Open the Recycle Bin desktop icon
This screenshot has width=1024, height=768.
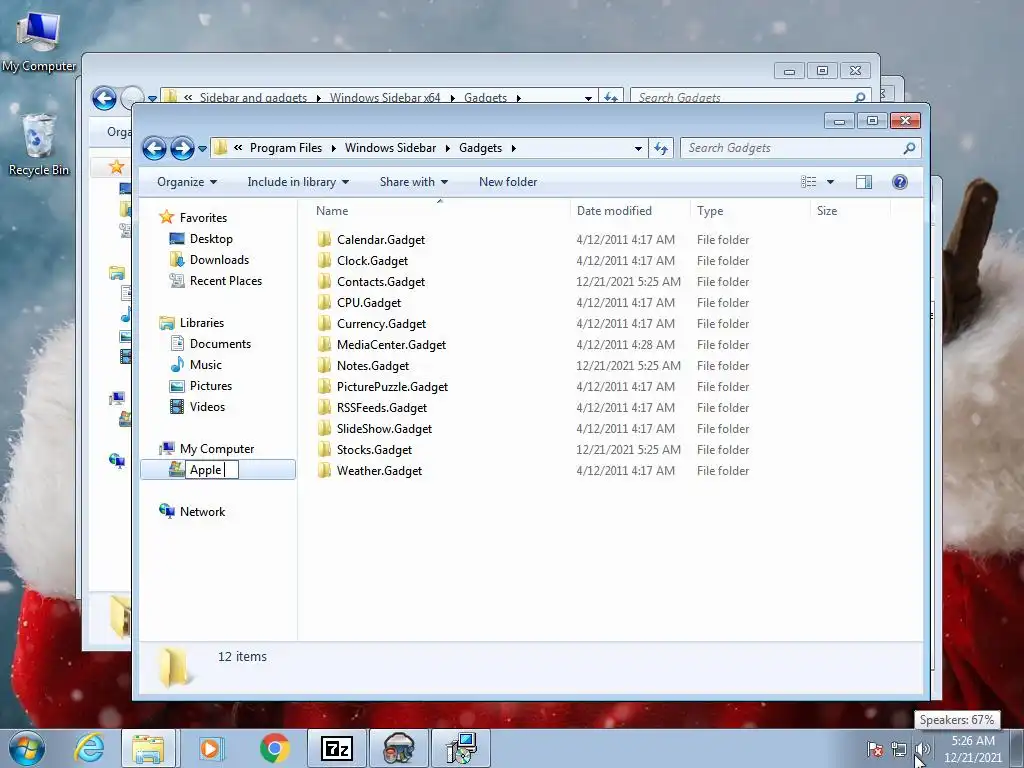click(39, 145)
